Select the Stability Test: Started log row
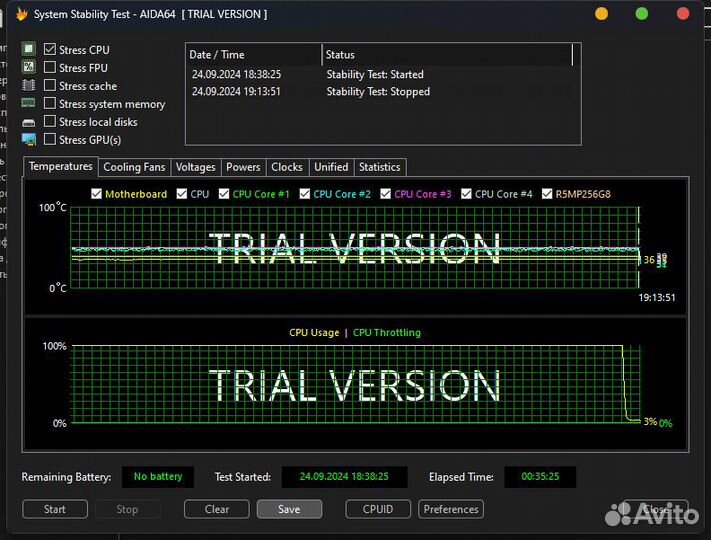 [381, 74]
